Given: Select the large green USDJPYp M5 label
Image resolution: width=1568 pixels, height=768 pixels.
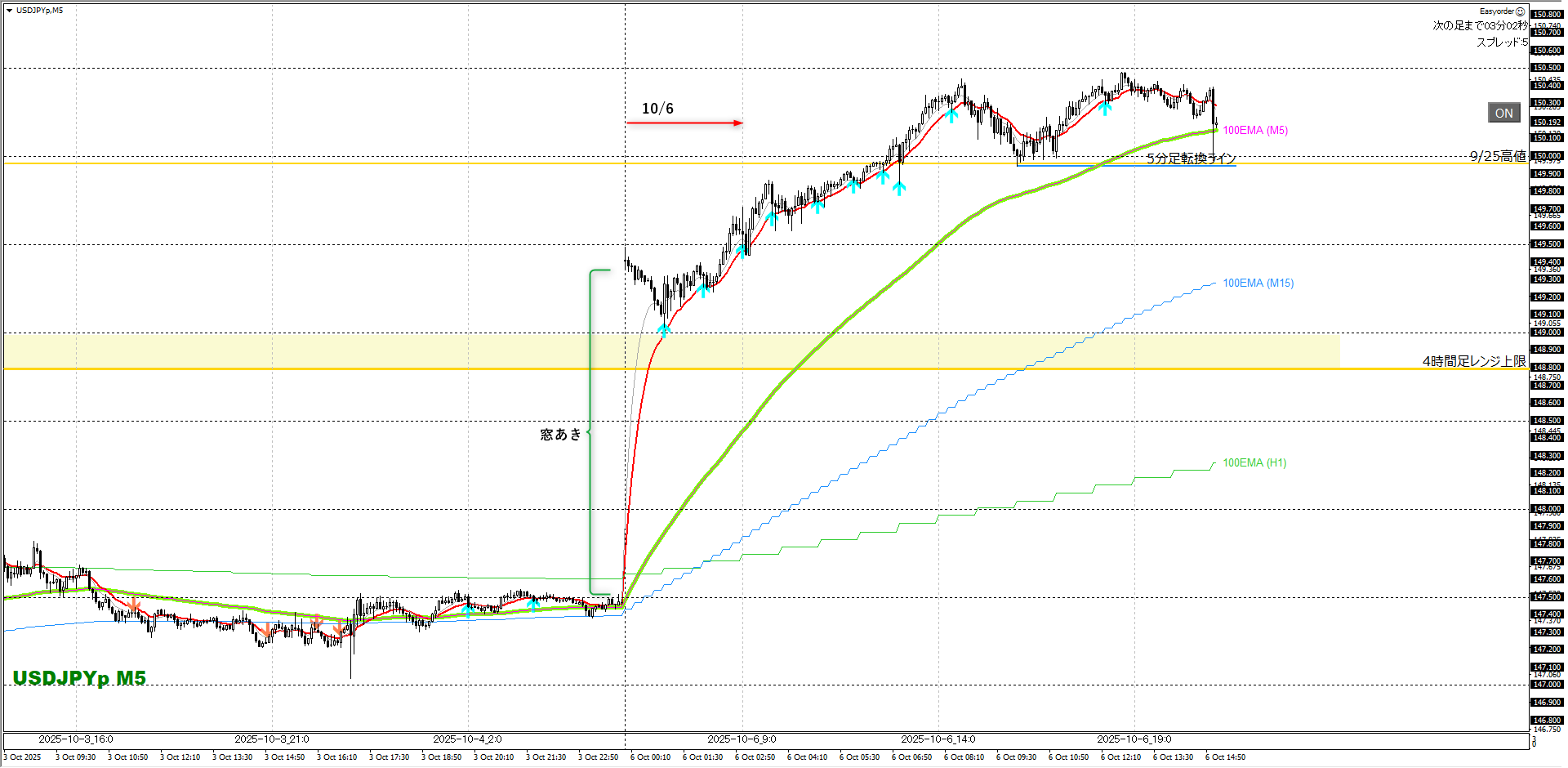Looking at the screenshot, I should click(79, 678).
